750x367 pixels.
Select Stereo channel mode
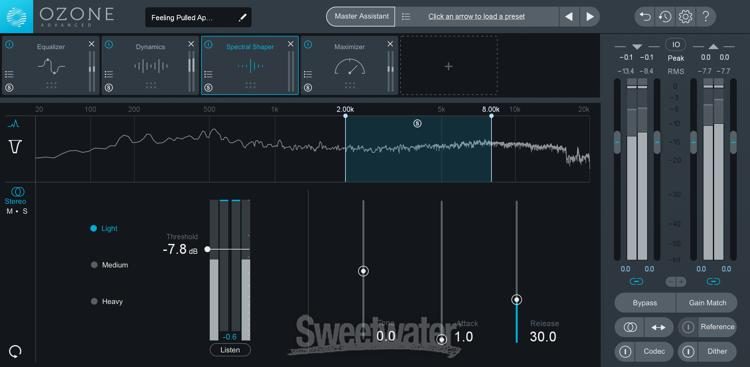pyautogui.click(x=16, y=196)
